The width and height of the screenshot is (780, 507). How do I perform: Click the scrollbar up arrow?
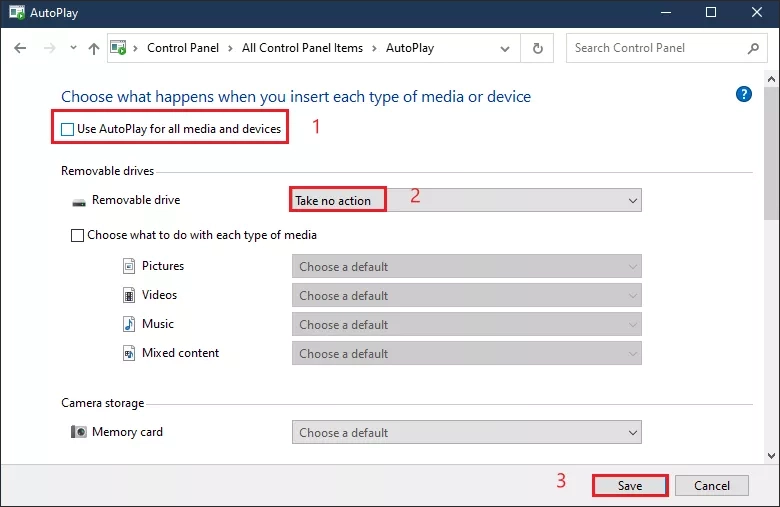click(x=771, y=79)
